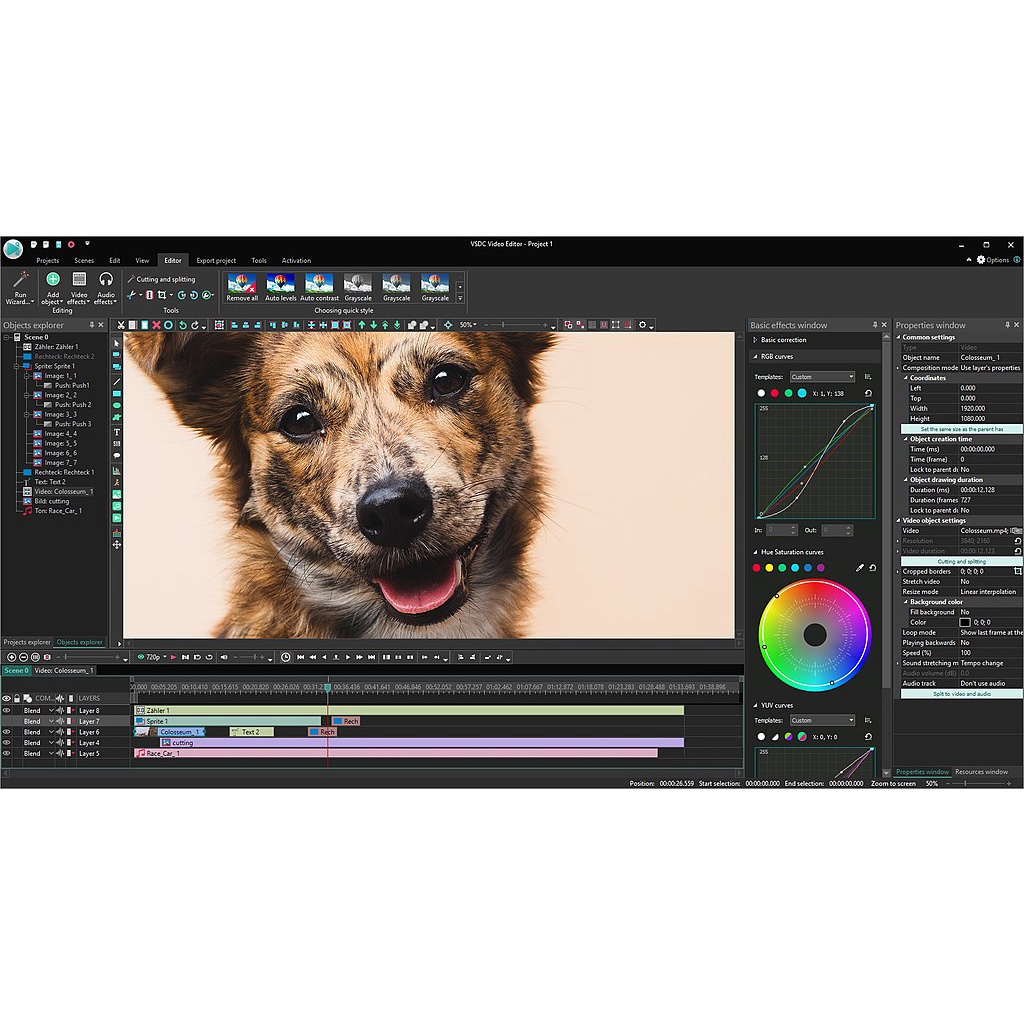Click the crop icon beside Cropped borders

pyautogui.click(x=1017, y=571)
